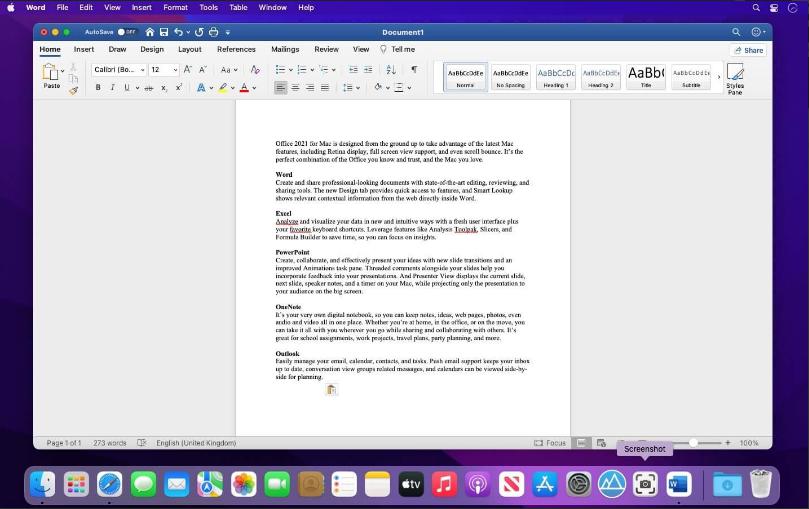809x509 pixels.
Task: Enable Focus mode
Action: point(550,442)
